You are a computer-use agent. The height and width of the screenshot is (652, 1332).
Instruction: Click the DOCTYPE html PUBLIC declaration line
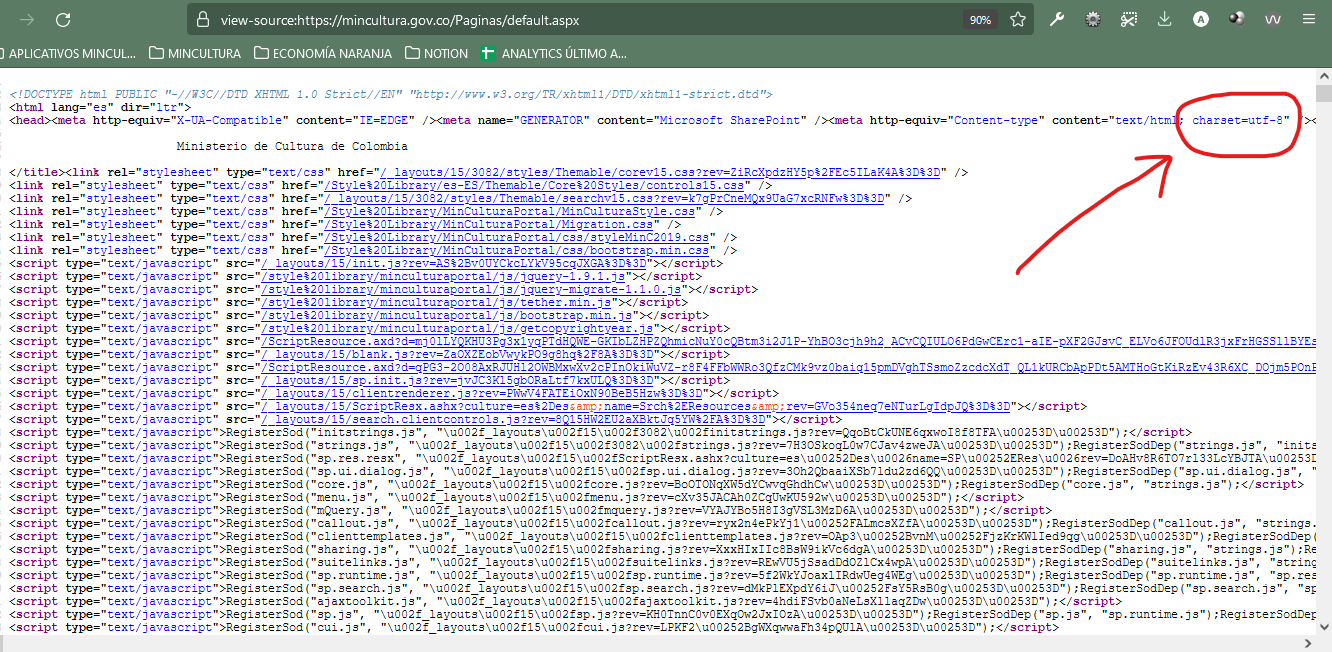coord(391,94)
